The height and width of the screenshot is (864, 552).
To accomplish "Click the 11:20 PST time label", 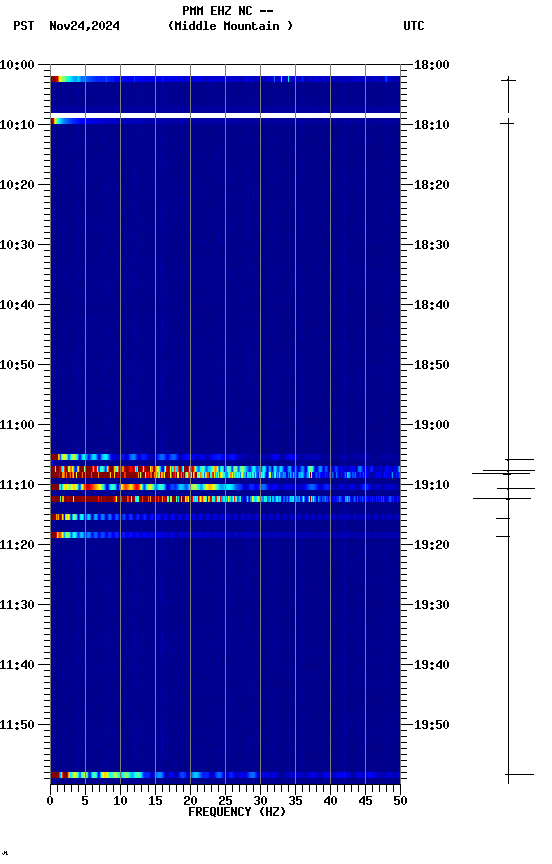I will (17, 545).
